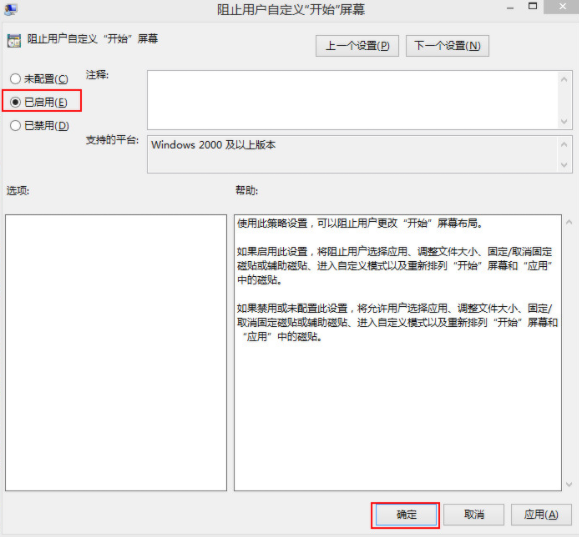
Task: Click the policy setting icon beside the title
Action: (x=14, y=41)
